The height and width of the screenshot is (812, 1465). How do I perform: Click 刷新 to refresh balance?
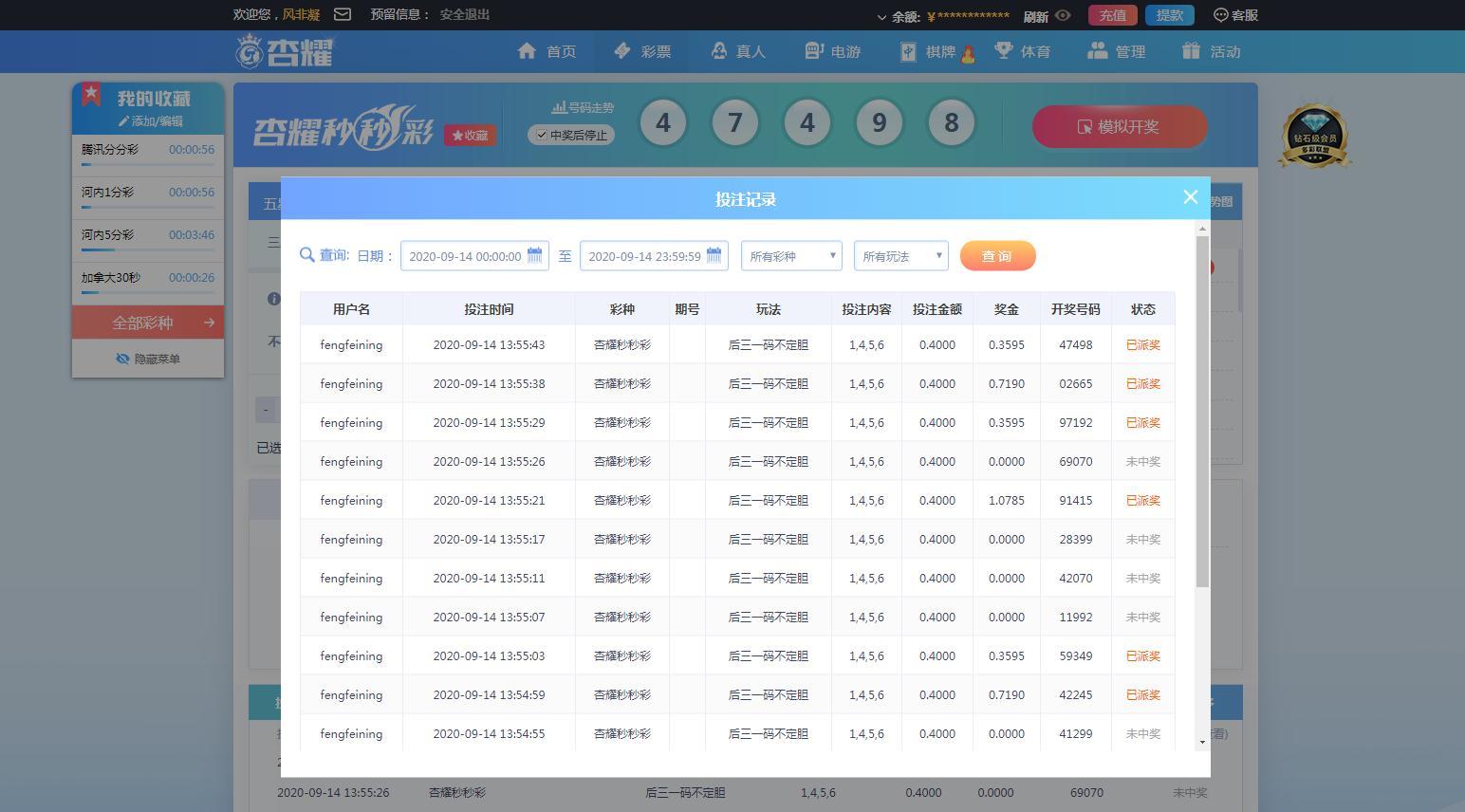point(1036,16)
